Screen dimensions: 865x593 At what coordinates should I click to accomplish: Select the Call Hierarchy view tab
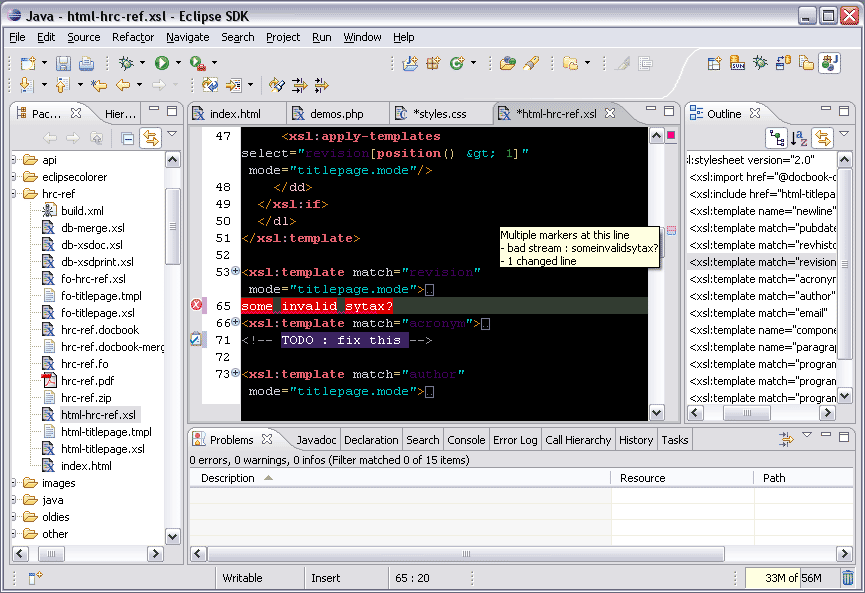pos(580,439)
